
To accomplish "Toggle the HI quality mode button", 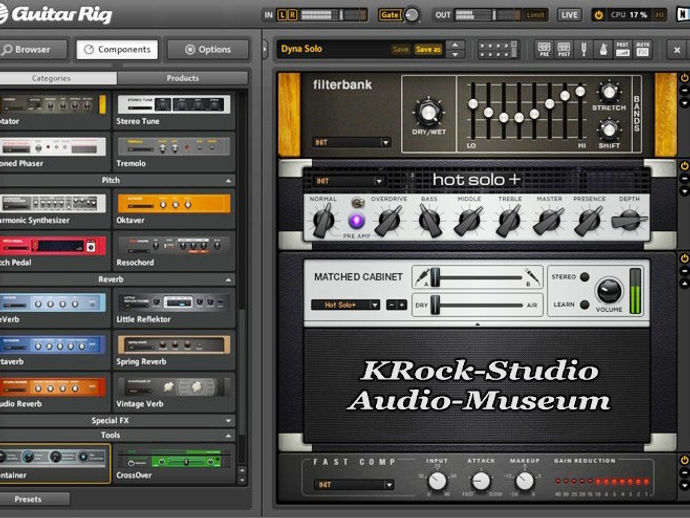I will 660,15.
